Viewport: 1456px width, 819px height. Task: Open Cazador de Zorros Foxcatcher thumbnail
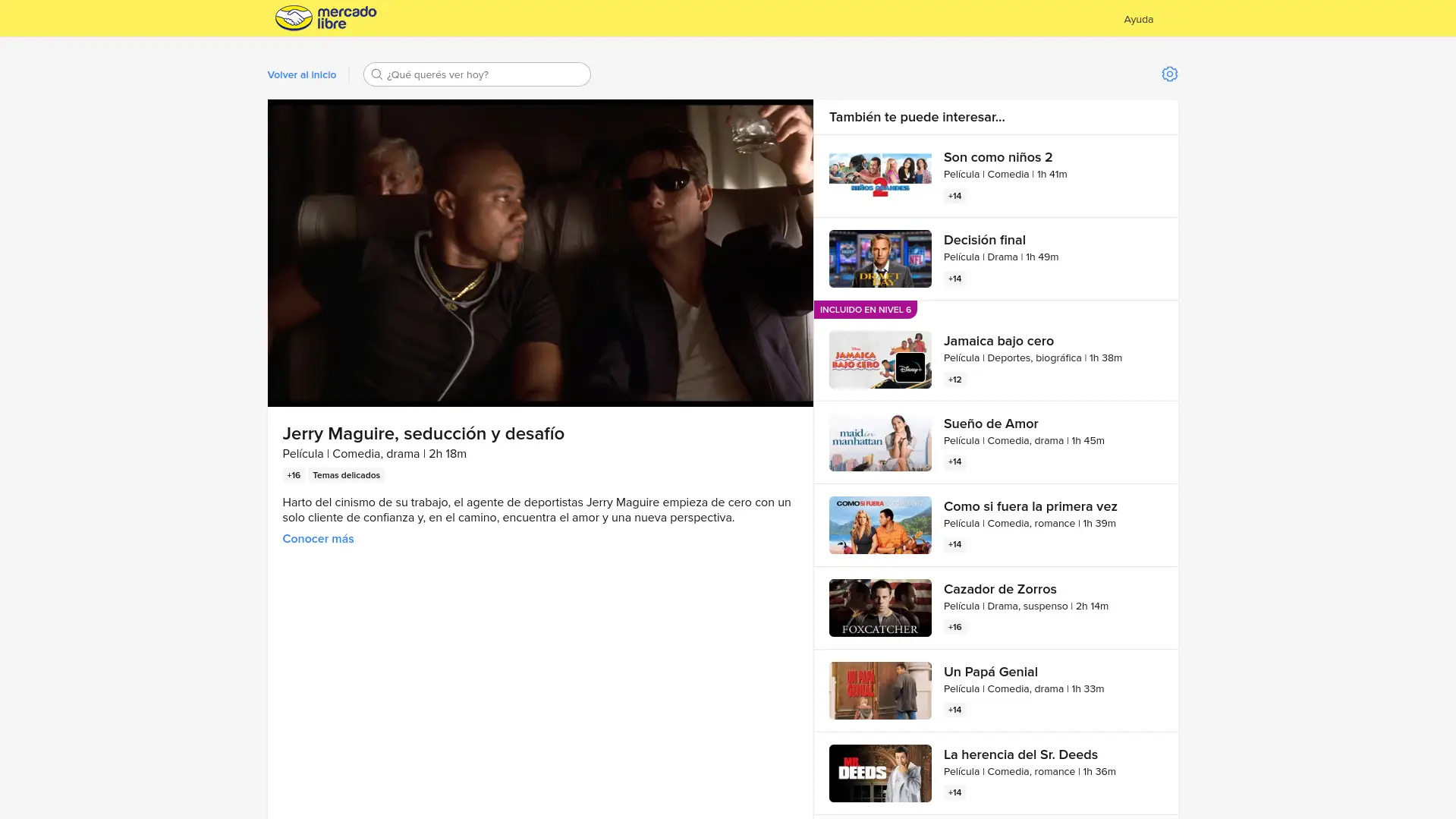[x=880, y=608]
